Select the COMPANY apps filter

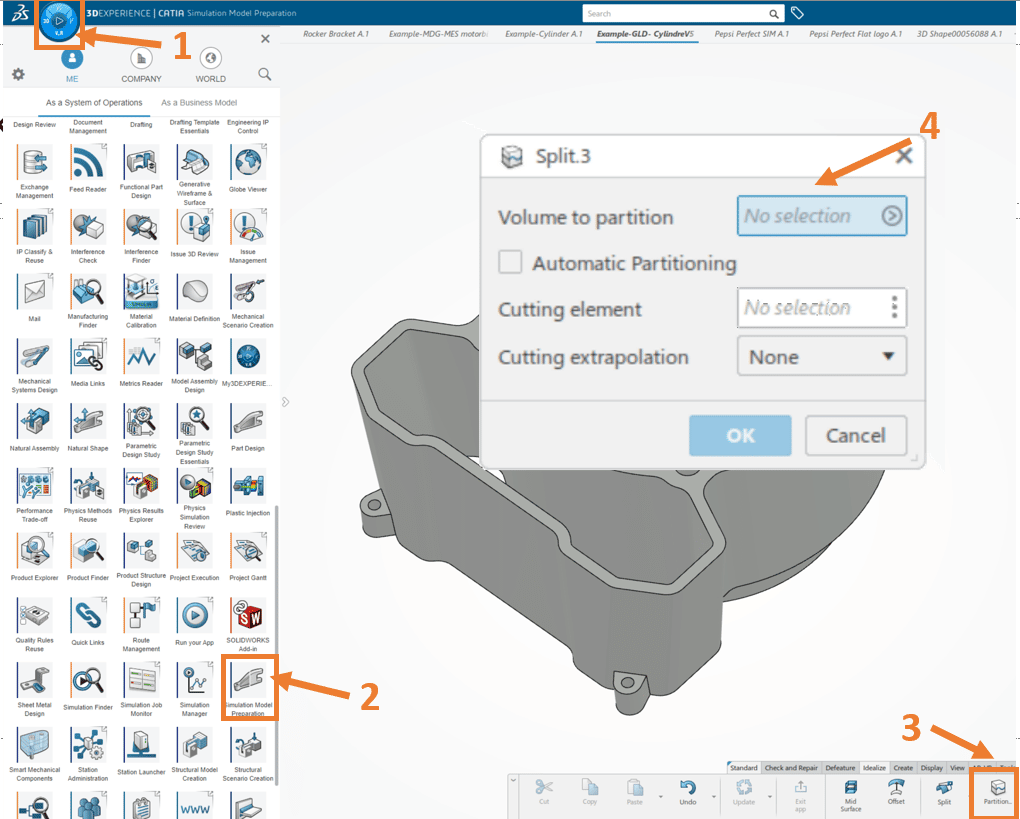pyautogui.click(x=141, y=66)
